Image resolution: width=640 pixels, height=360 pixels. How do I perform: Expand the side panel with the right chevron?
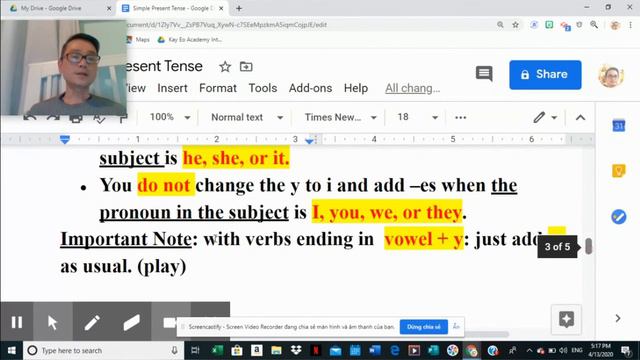pyautogui.click(x=618, y=318)
